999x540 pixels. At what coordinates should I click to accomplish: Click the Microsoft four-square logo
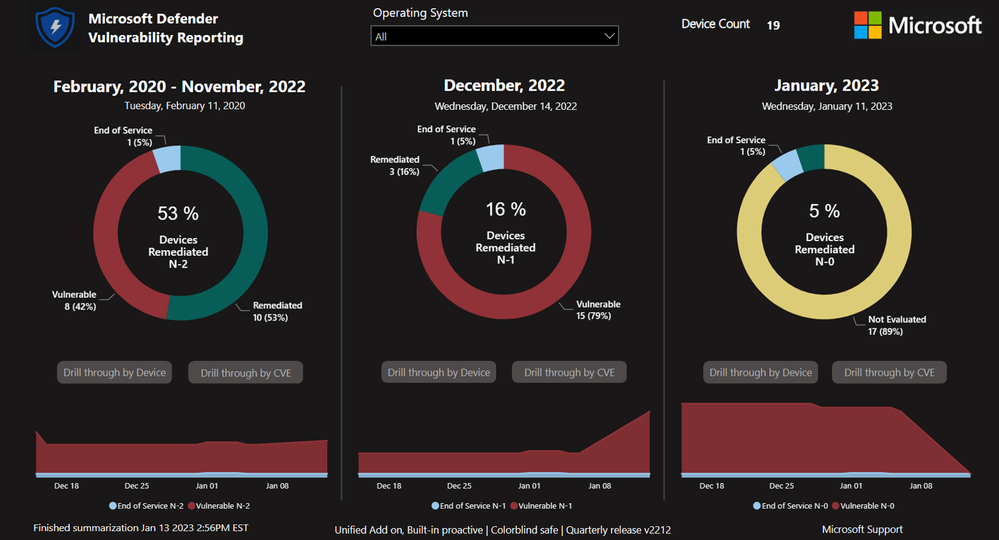coord(868,25)
